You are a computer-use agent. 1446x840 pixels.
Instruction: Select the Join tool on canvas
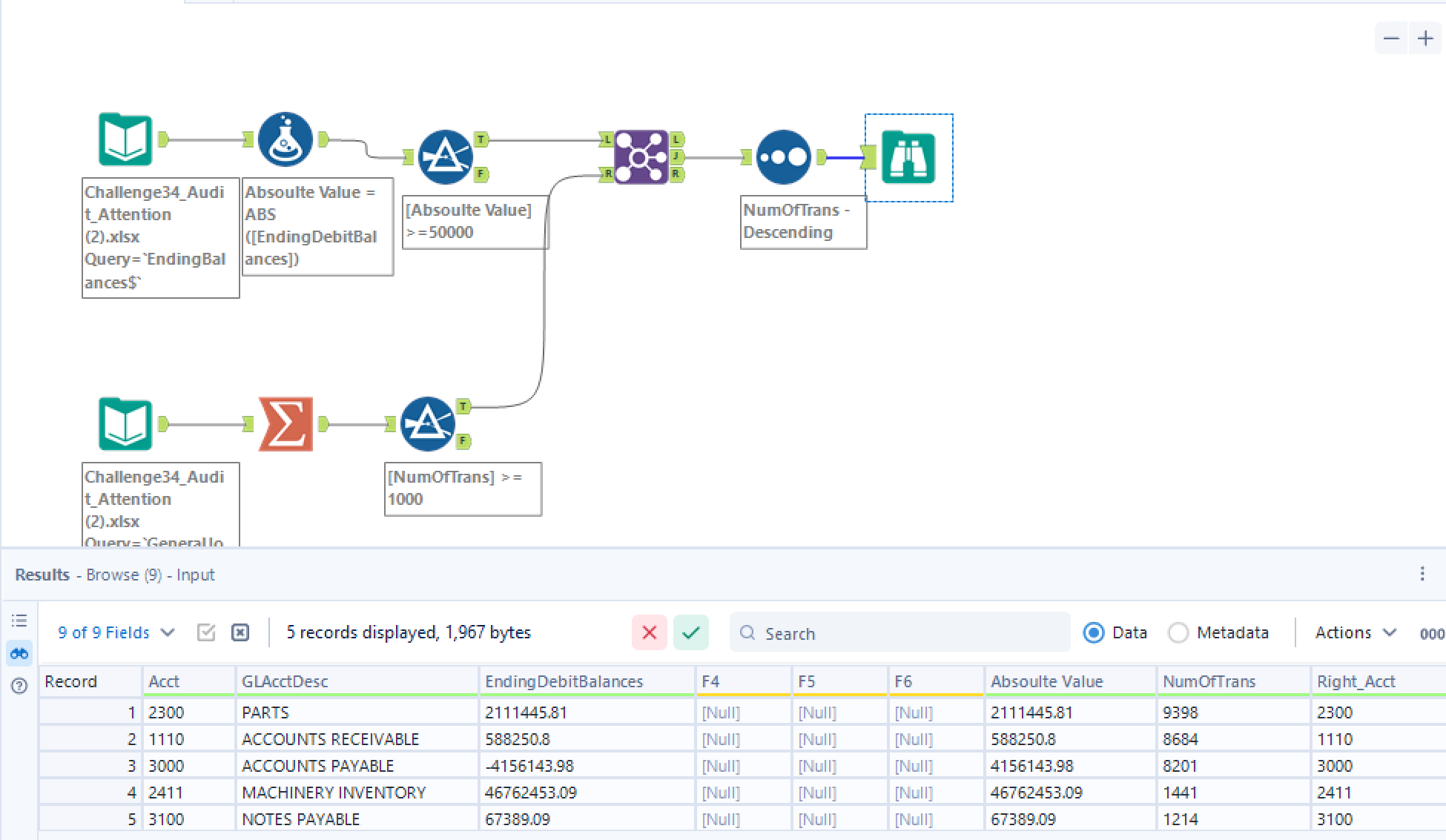click(x=641, y=157)
